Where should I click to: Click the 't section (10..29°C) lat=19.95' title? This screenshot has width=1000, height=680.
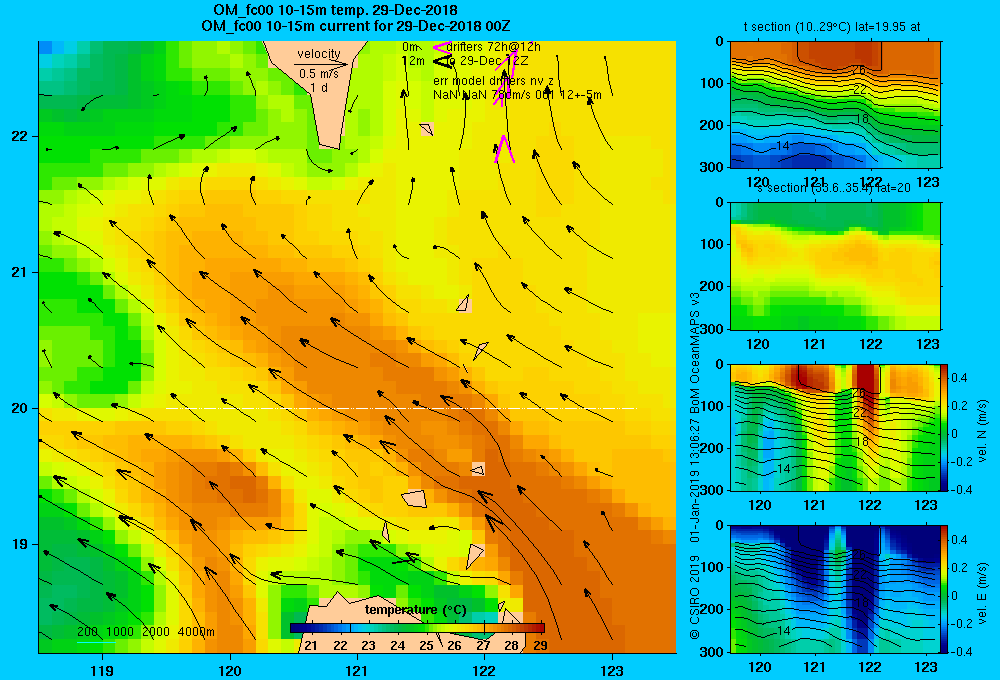832,27
